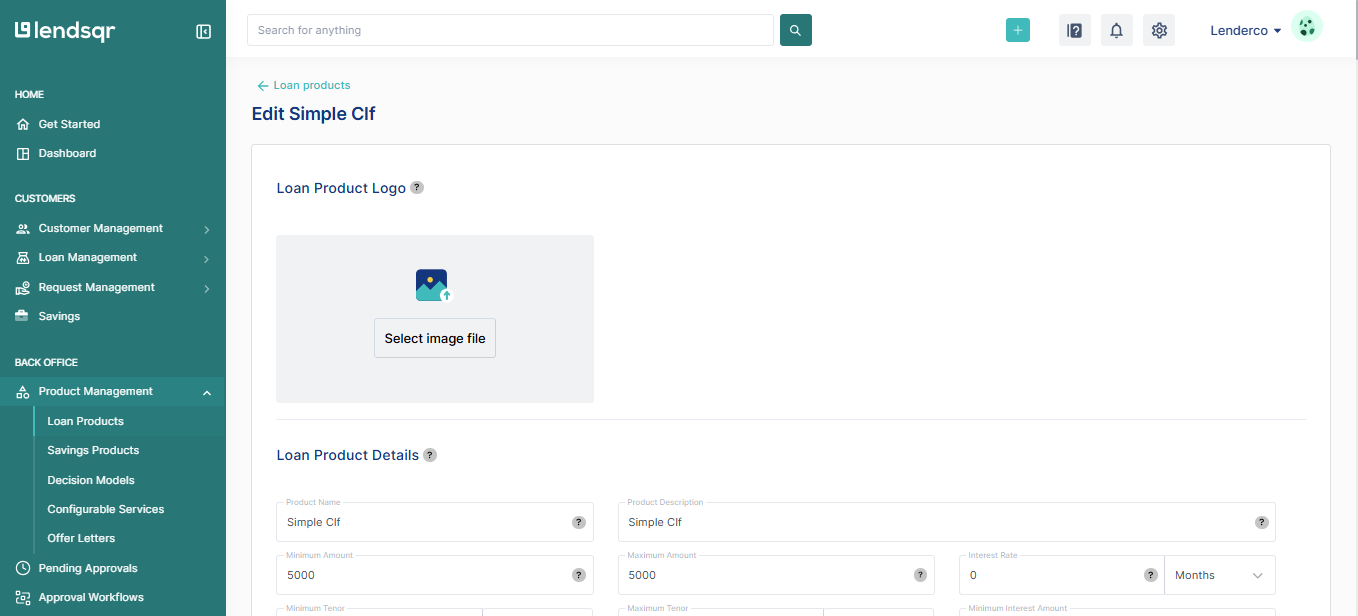Open Get Started page
This screenshot has width=1358, height=616.
[69, 124]
